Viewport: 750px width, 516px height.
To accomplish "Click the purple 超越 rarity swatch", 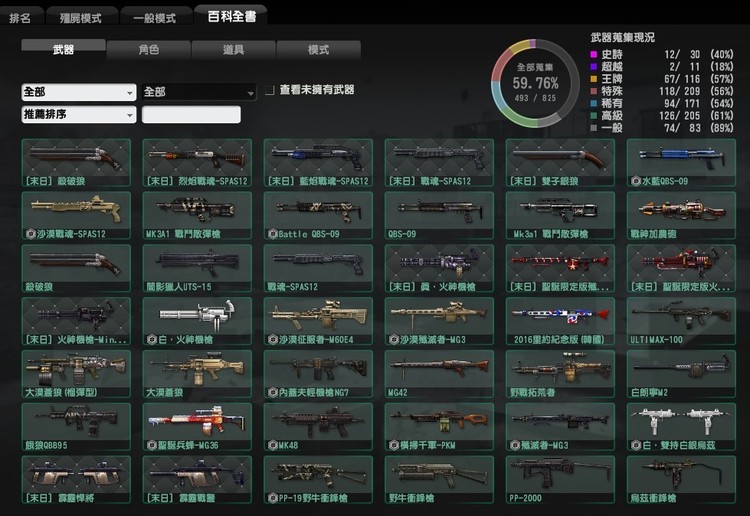I will pos(594,66).
